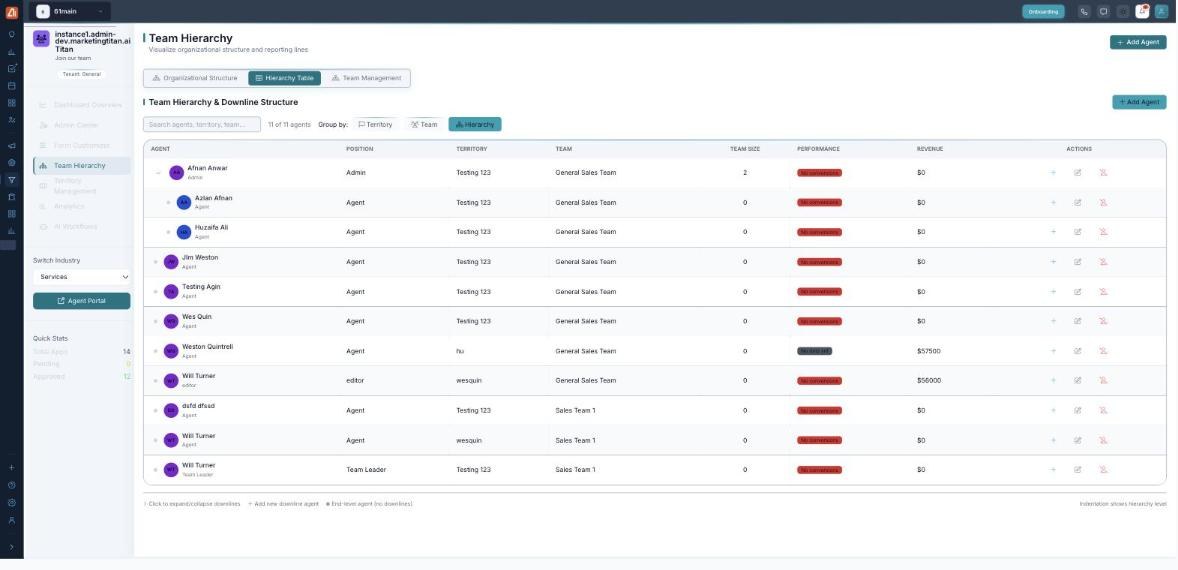Remove agent Huzaifa Ali with red icon
The image size is (1178, 570).
1103,232
